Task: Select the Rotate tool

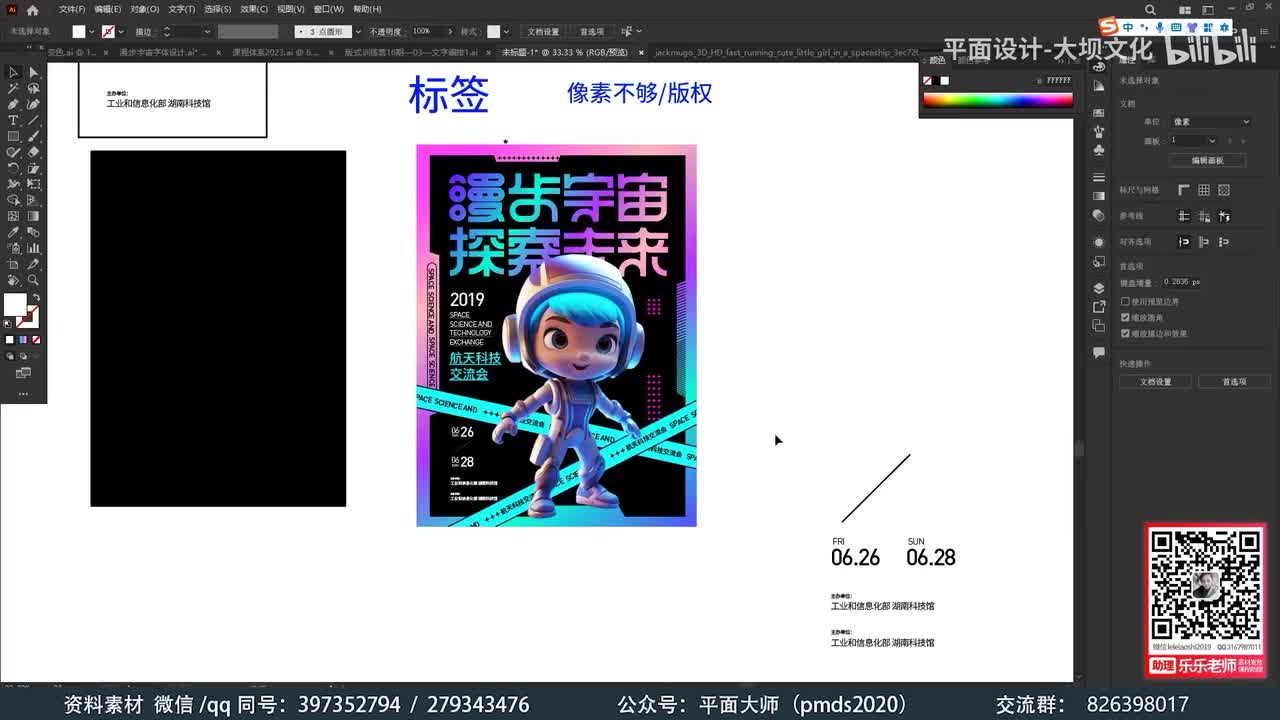Action: pos(13,168)
